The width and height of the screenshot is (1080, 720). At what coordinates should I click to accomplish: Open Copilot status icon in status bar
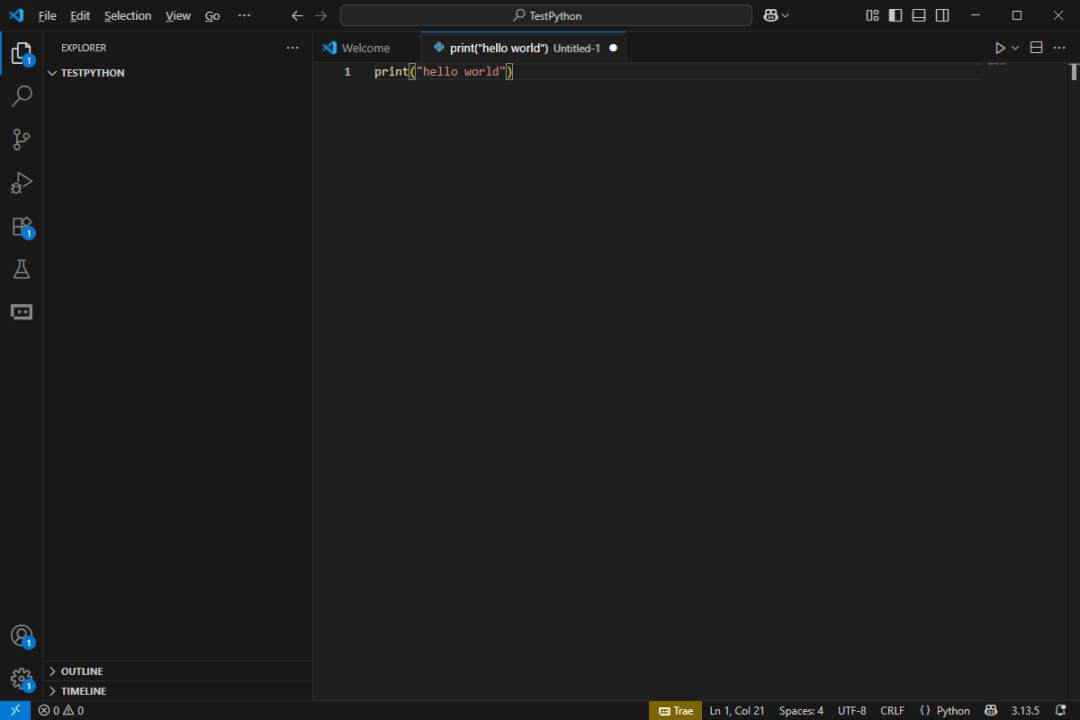(990, 710)
